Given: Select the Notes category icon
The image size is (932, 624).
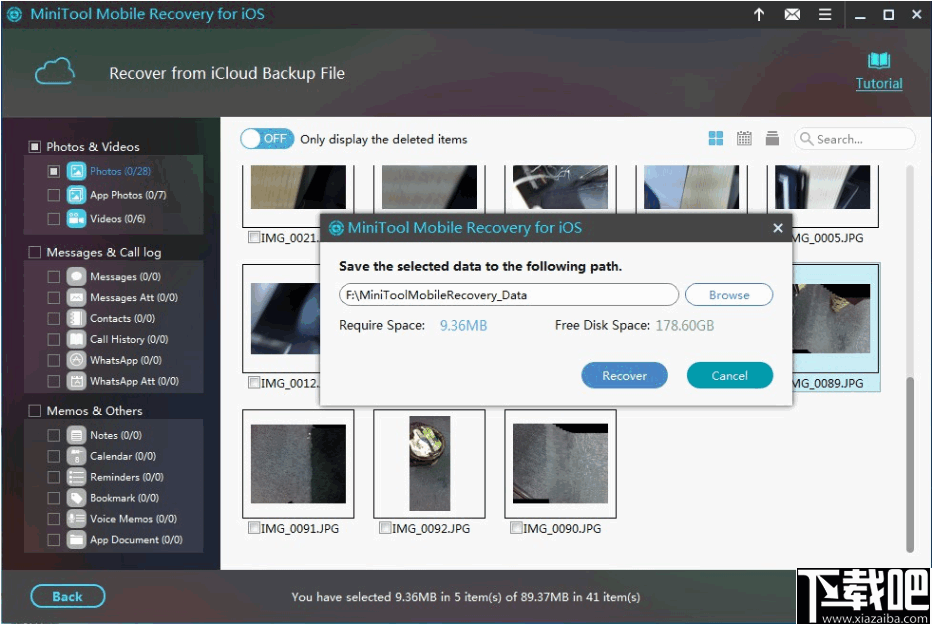Looking at the screenshot, I should coord(76,435).
